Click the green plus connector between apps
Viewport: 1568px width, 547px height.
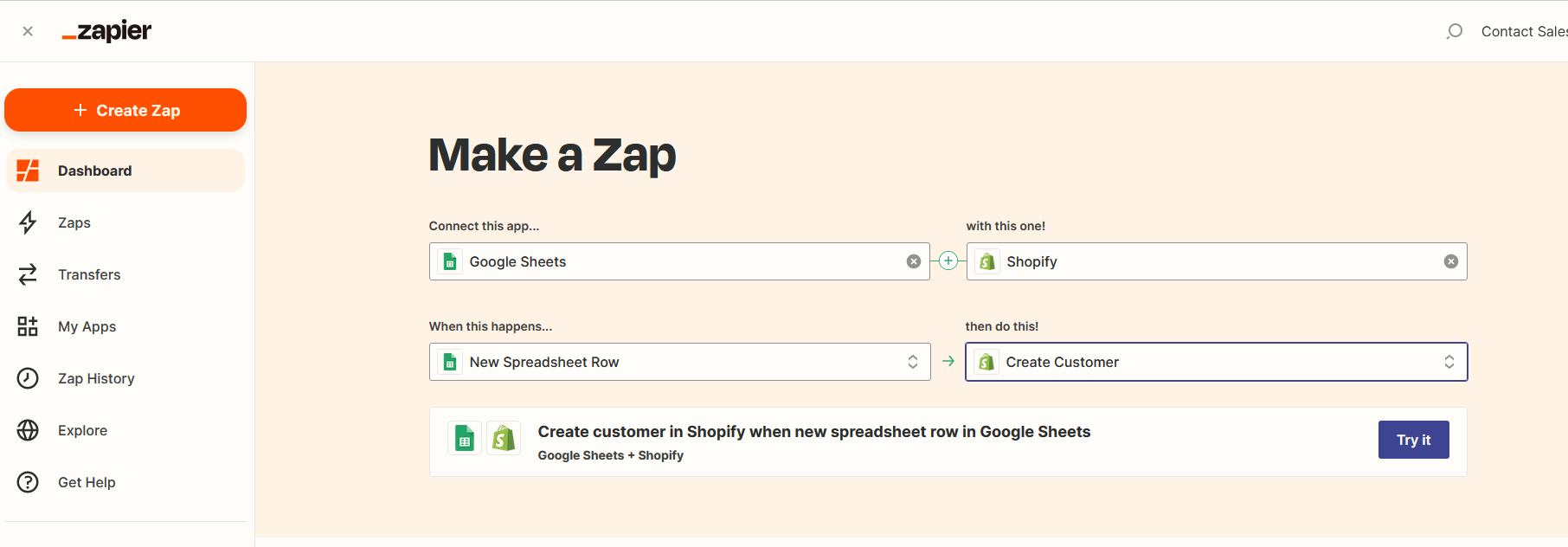(948, 261)
